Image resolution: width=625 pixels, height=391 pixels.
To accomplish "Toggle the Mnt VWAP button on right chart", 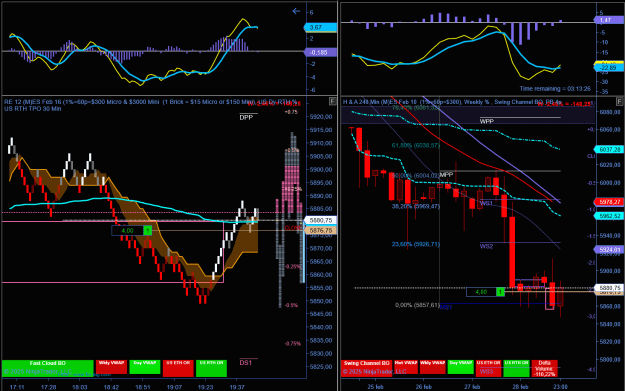I will click(x=406, y=367).
